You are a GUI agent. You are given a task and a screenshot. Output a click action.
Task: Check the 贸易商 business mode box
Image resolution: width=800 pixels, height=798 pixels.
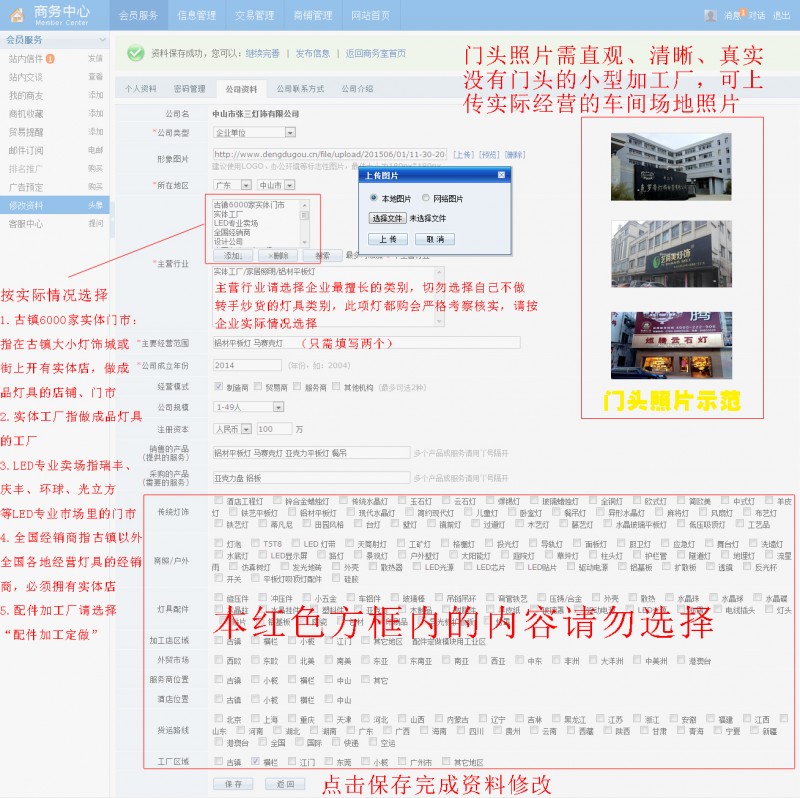click(256, 385)
